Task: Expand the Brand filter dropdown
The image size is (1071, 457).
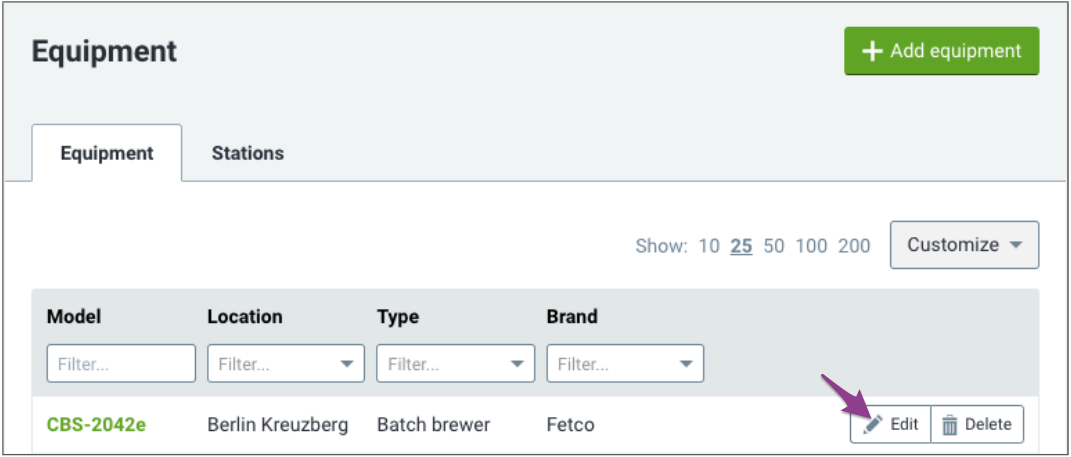Action: point(625,363)
